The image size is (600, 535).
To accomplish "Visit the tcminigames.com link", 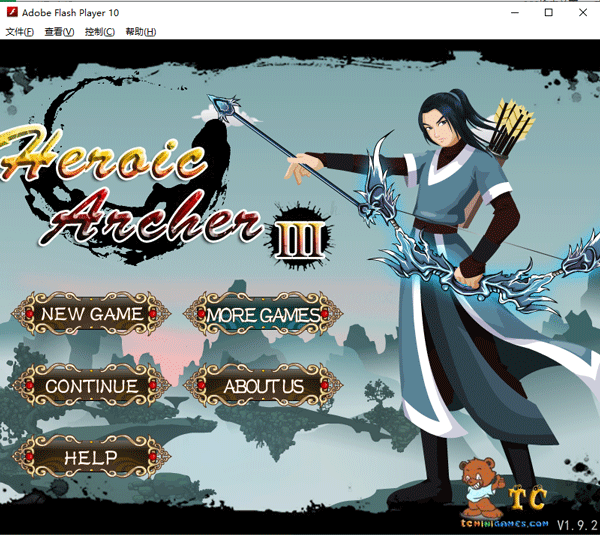I will [x=504, y=524].
